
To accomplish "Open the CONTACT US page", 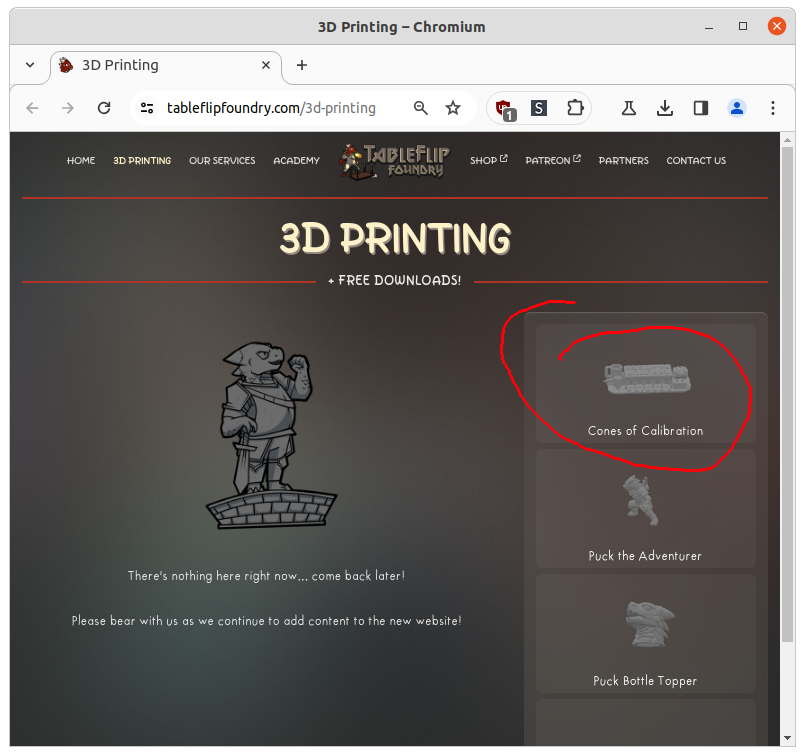I will (696, 161).
